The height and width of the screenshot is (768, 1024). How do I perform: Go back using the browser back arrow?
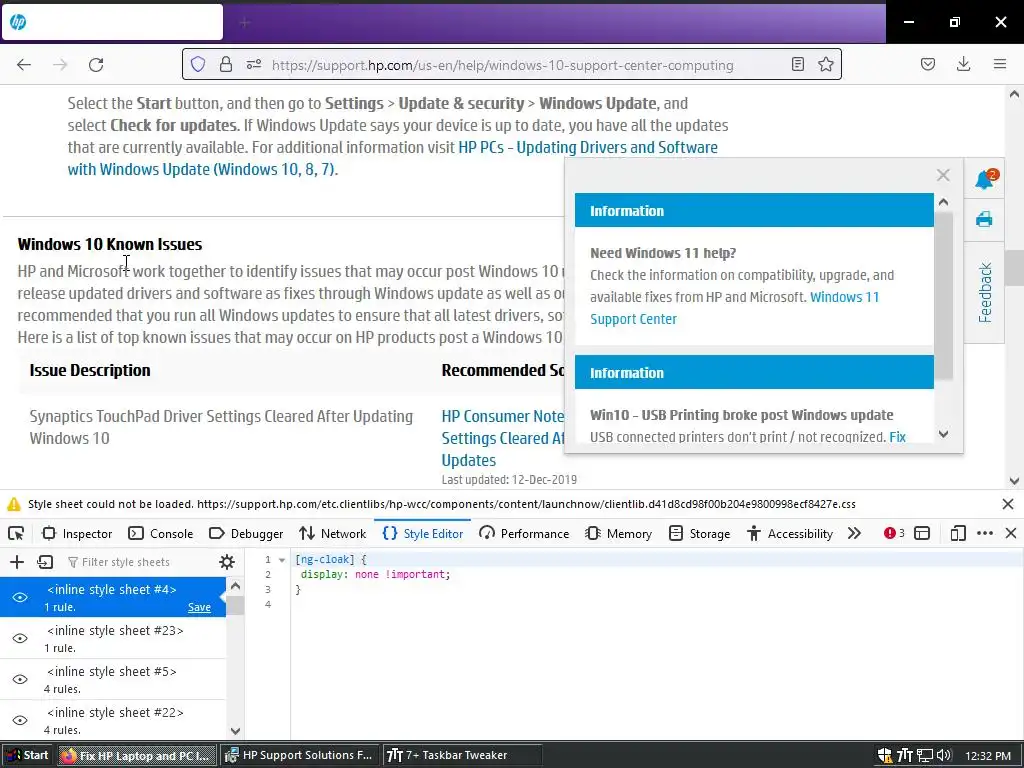click(24, 65)
